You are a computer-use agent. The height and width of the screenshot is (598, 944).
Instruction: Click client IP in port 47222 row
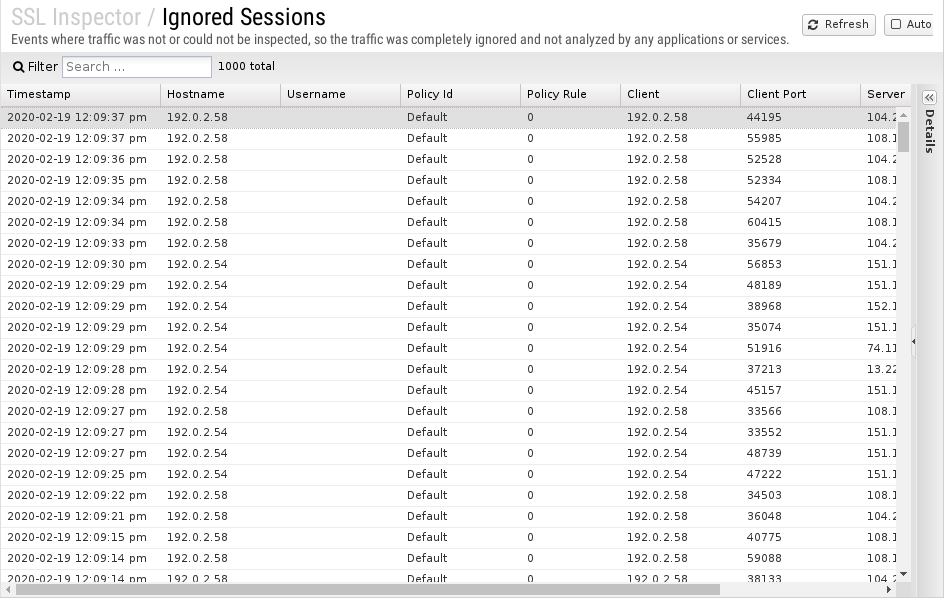pyautogui.click(x=657, y=475)
